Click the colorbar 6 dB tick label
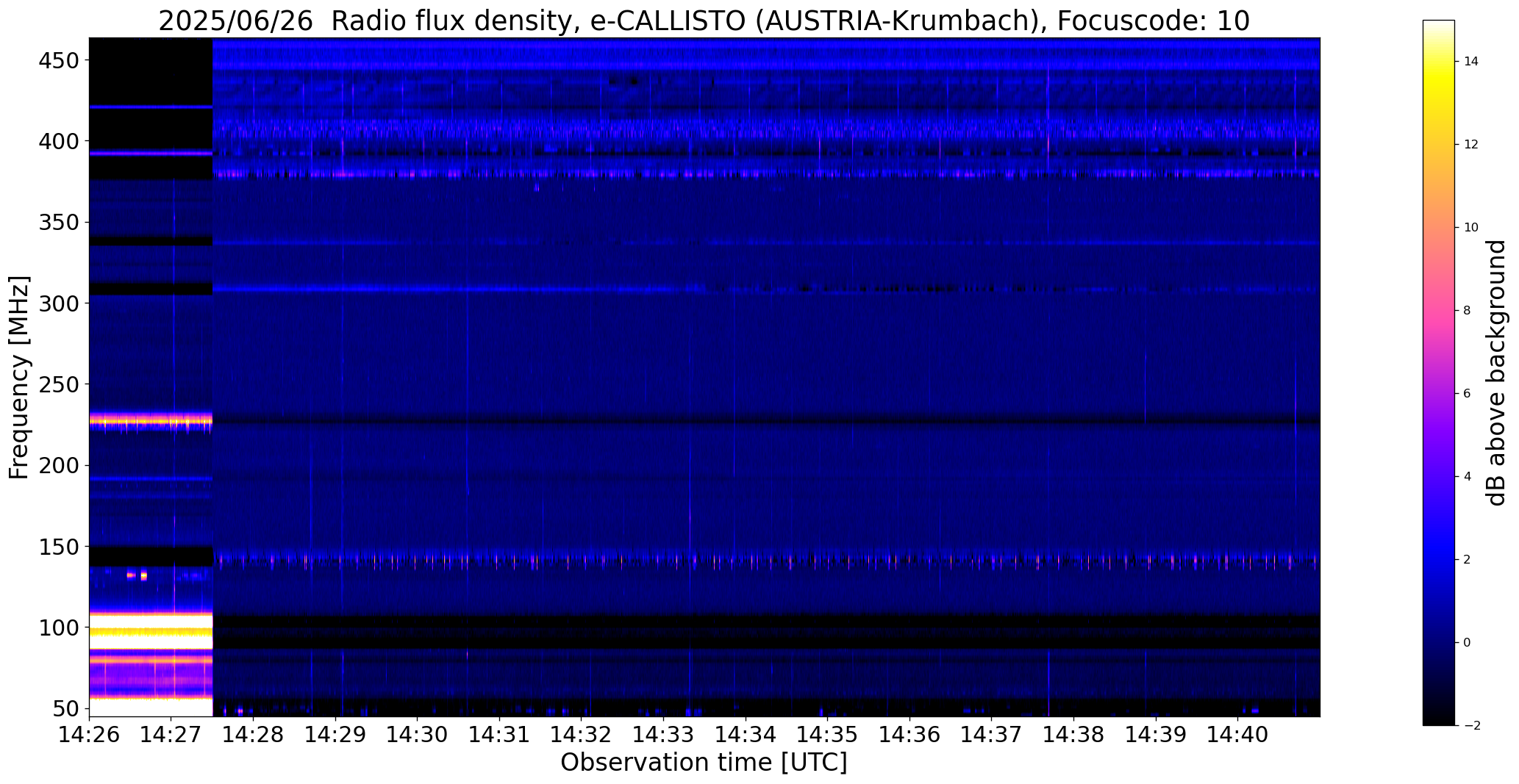The image size is (1519, 784). (x=1468, y=393)
